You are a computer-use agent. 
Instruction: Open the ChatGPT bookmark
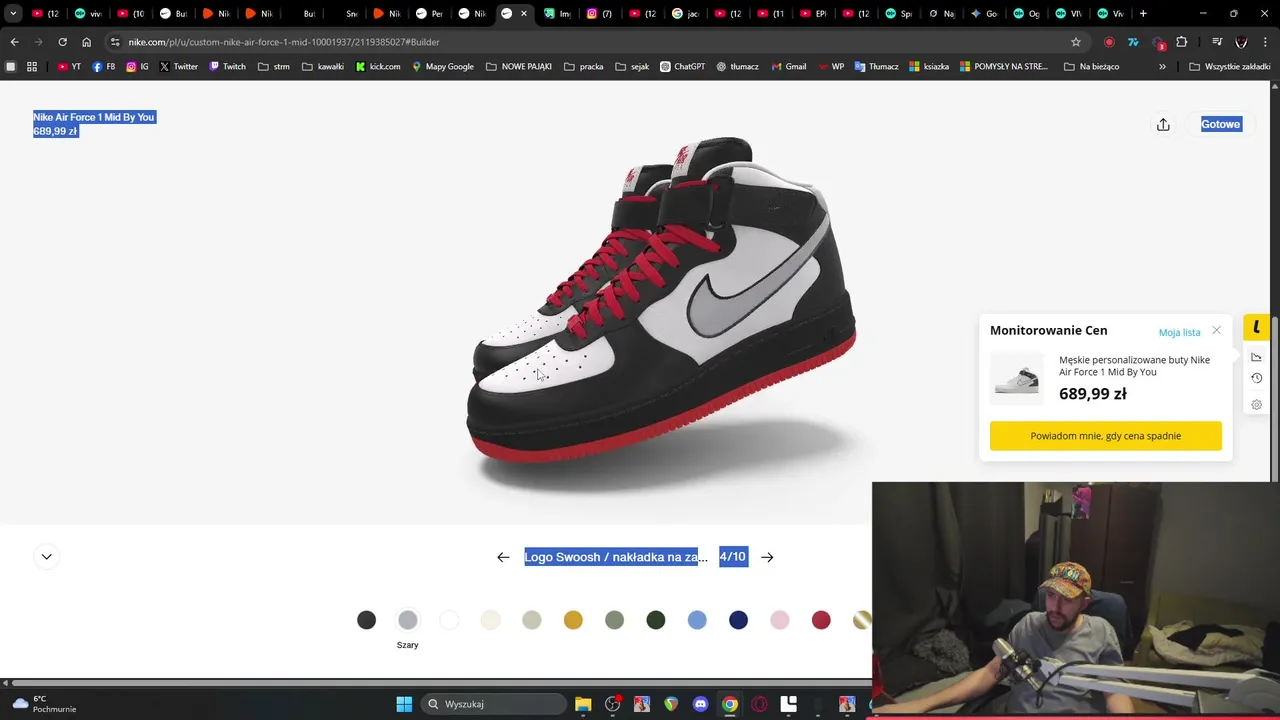(682, 67)
